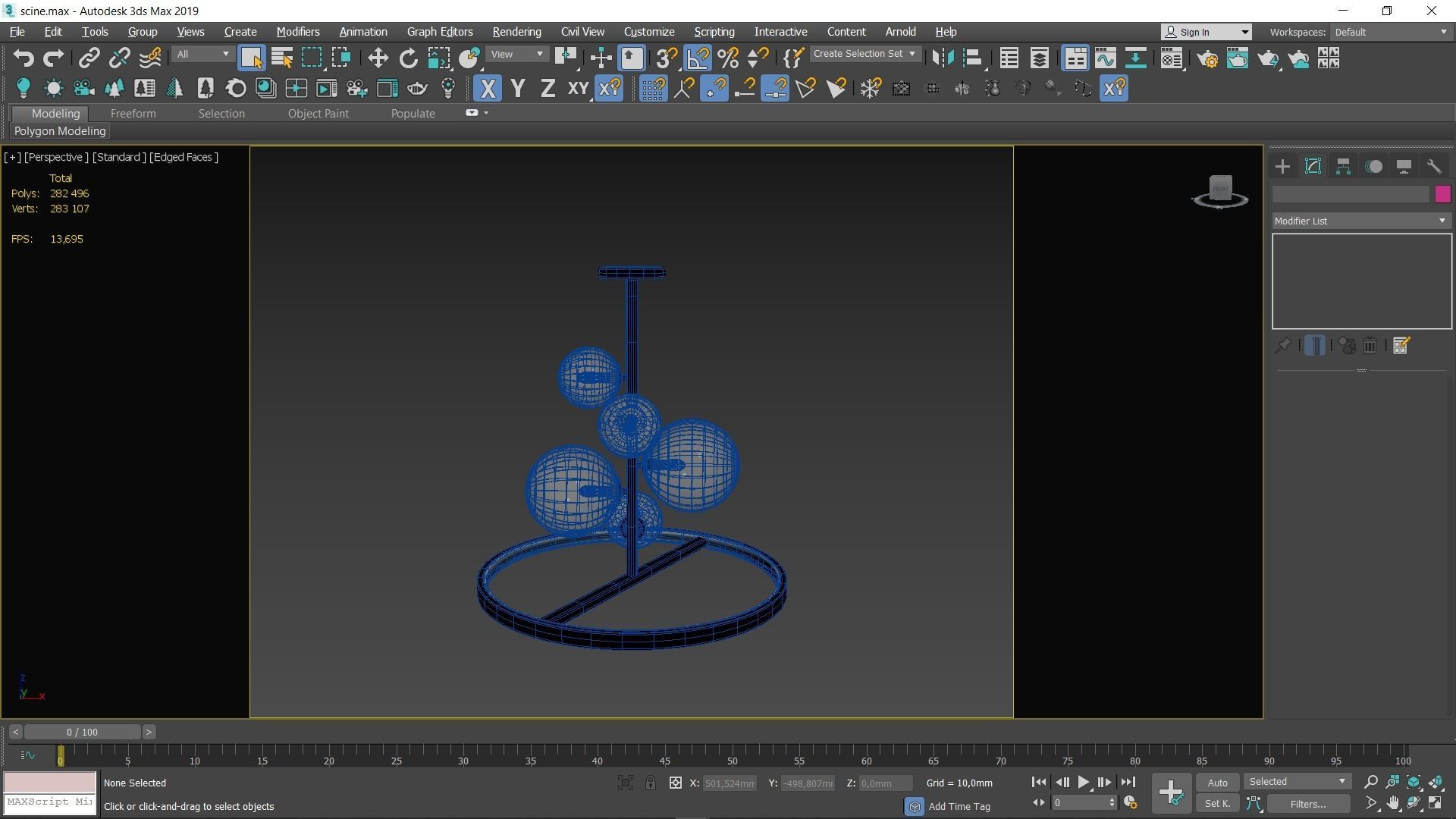The width and height of the screenshot is (1456, 819).
Task: Toggle Window/Crossing selection mode
Action: coord(341,58)
